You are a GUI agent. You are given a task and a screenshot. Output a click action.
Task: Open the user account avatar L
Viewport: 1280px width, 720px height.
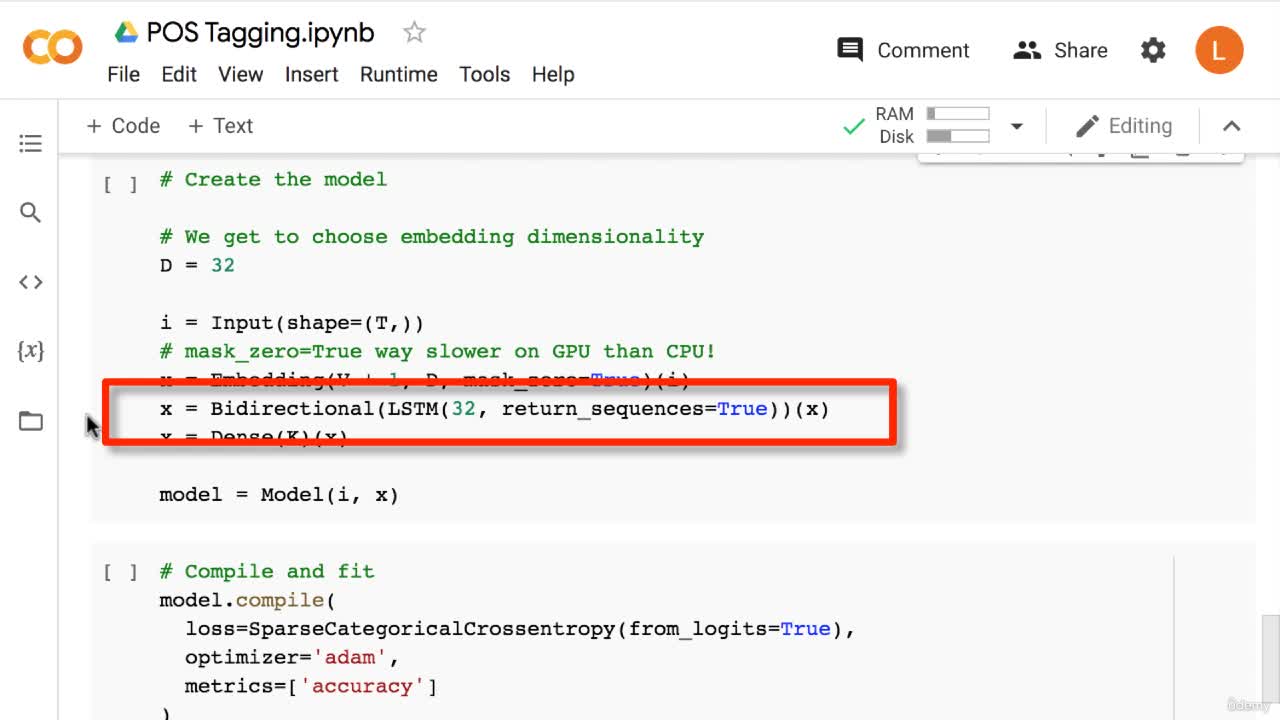(x=1219, y=50)
